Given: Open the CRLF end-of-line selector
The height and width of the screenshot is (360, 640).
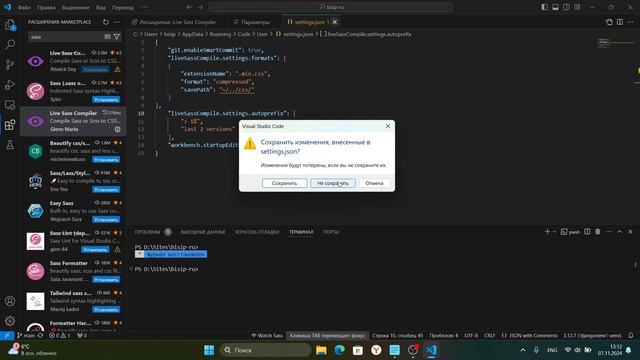Looking at the screenshot, I should (x=489, y=336).
